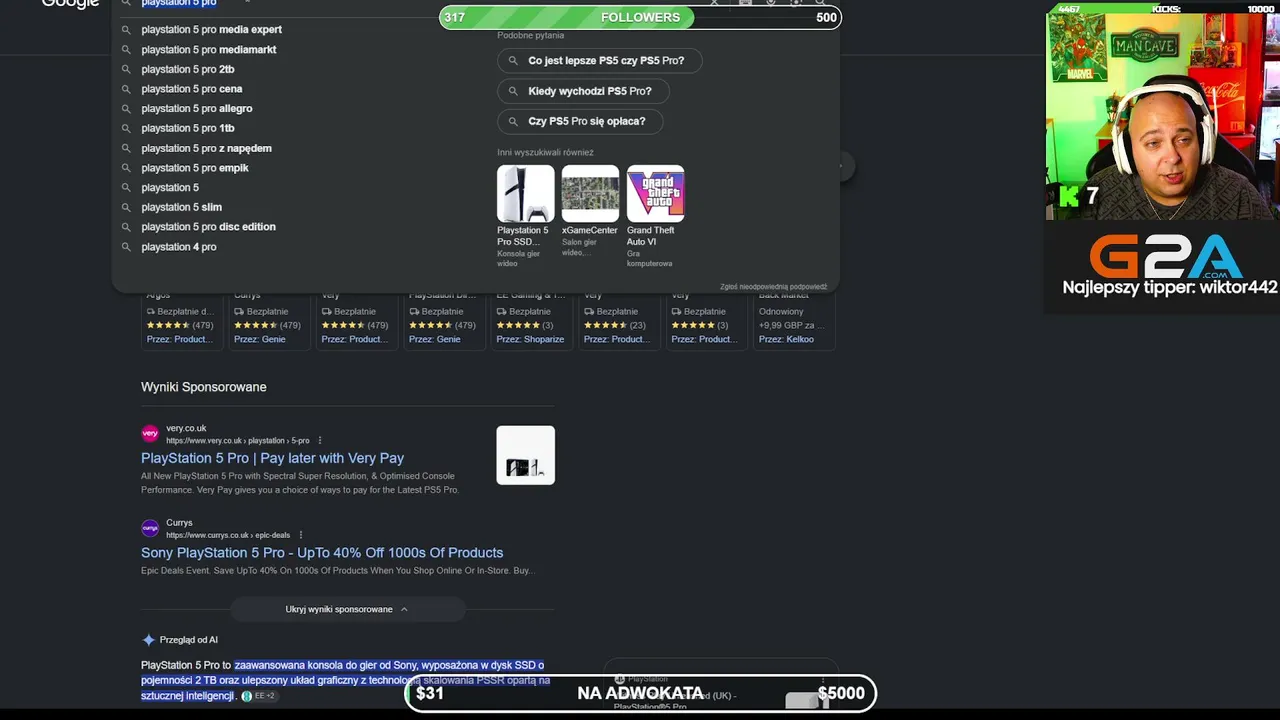The image size is (1280, 720).
Task: Click the very.co.uk 'playstation › 5-pro' URL
Action: 237,441
